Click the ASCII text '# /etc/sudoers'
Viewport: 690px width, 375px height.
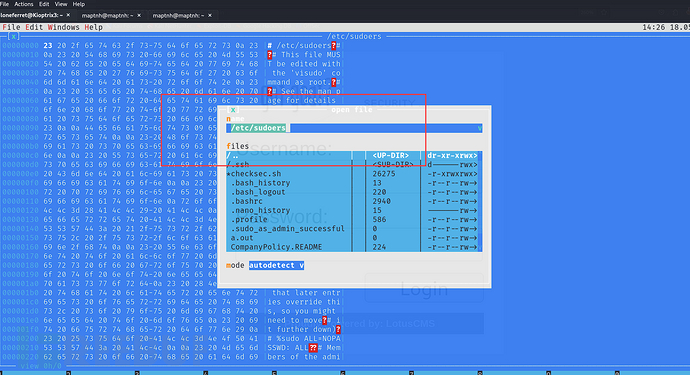coord(299,46)
